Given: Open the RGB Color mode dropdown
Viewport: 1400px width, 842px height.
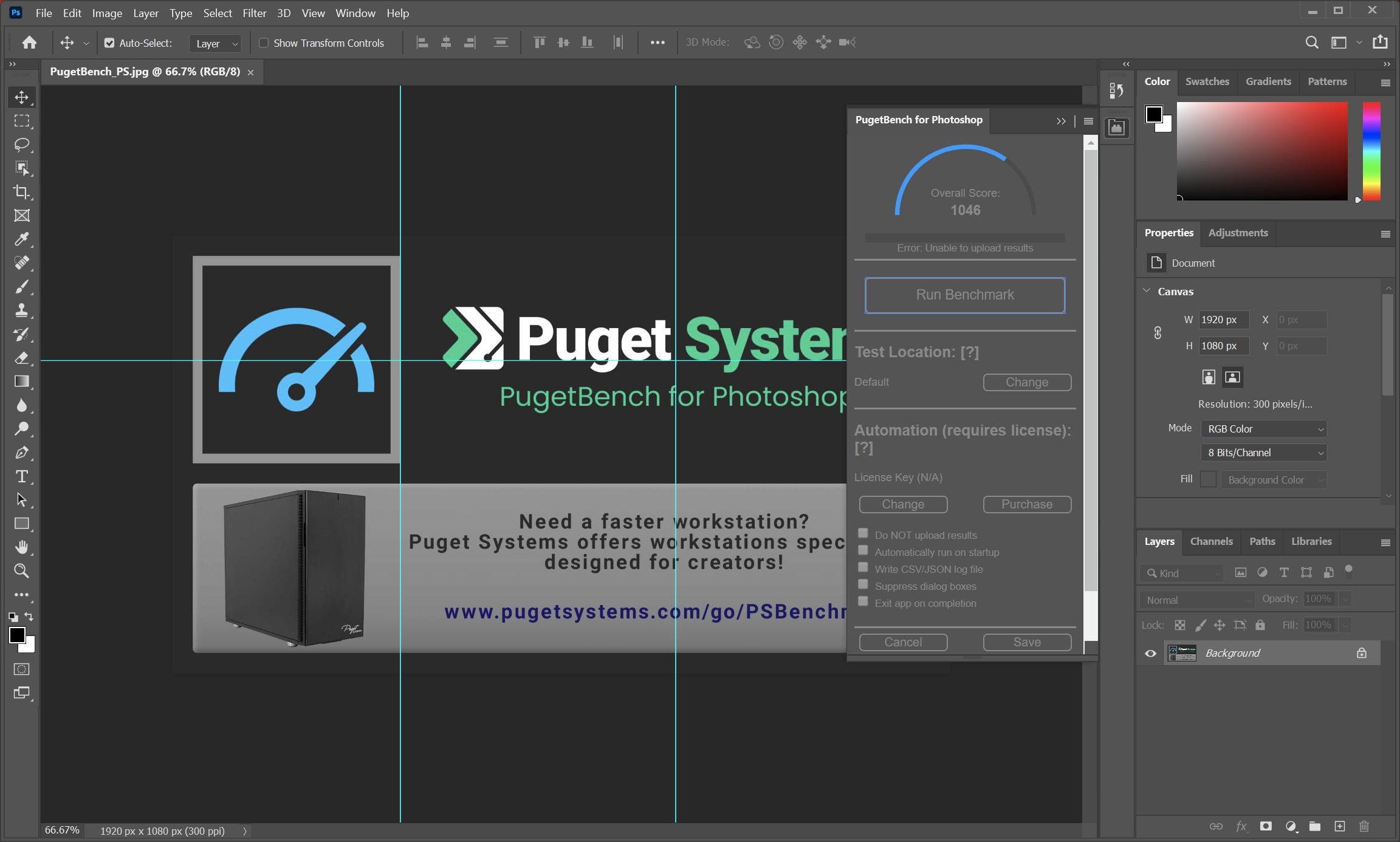Looking at the screenshot, I should [x=1263, y=429].
